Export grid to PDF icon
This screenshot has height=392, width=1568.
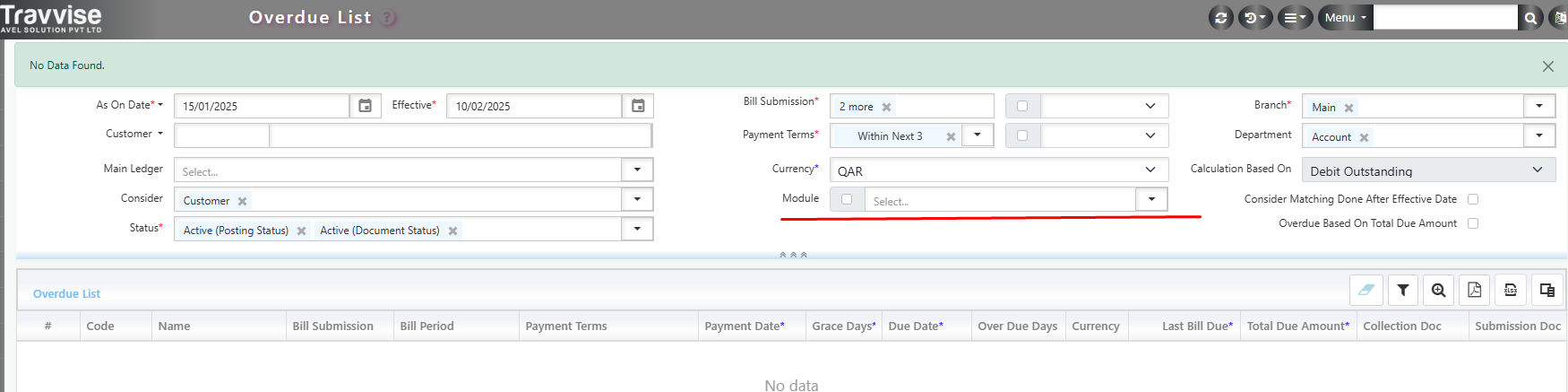click(1475, 290)
